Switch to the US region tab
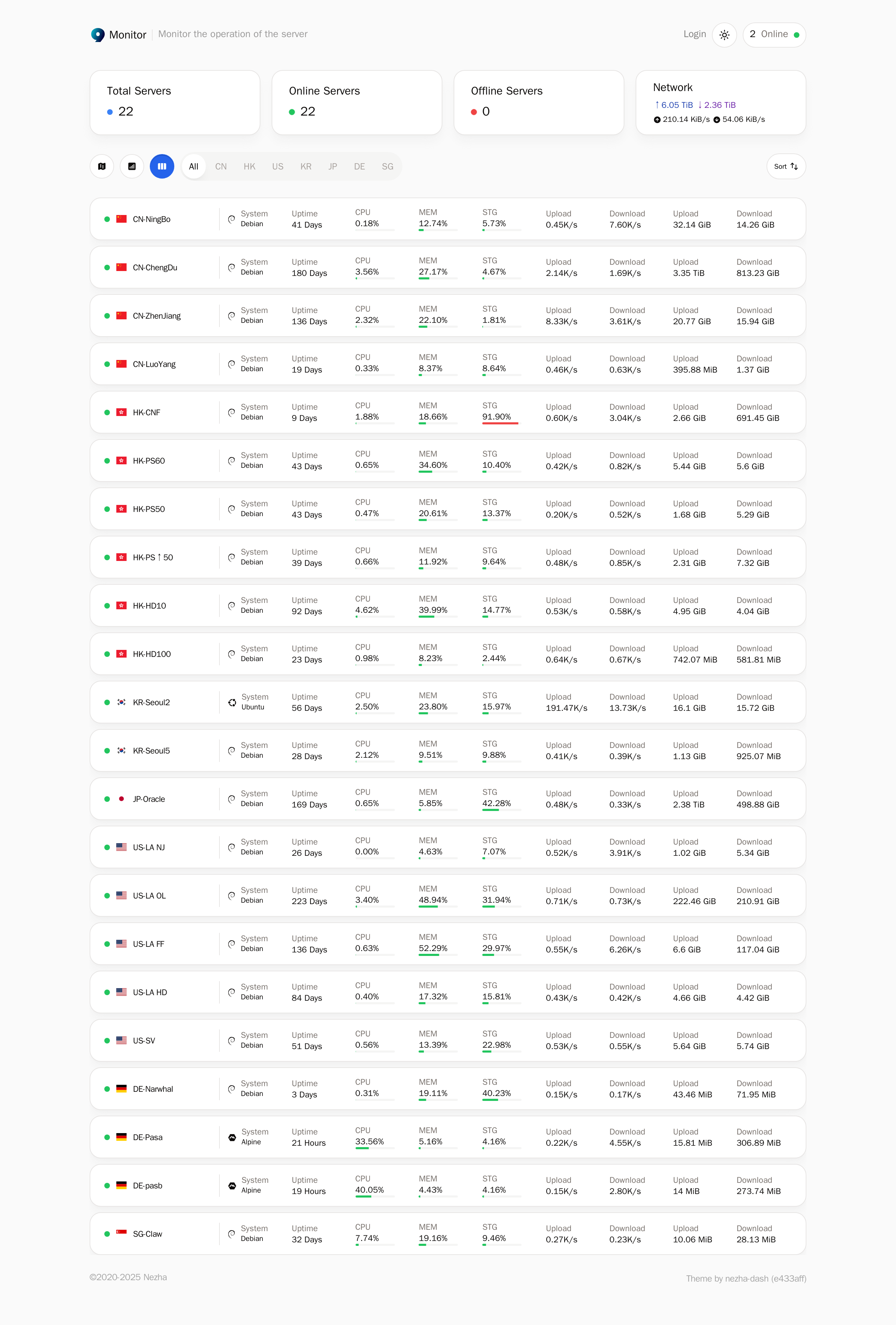896x1325 pixels. [278, 166]
